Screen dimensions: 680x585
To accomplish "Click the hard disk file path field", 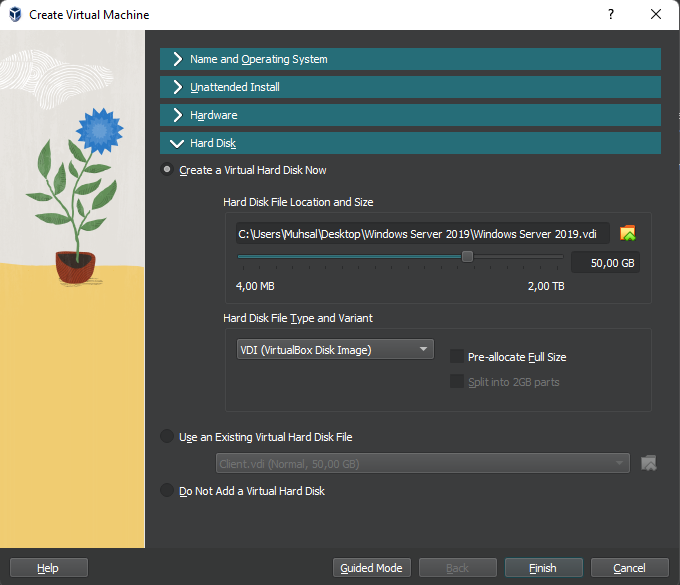I will point(422,234).
